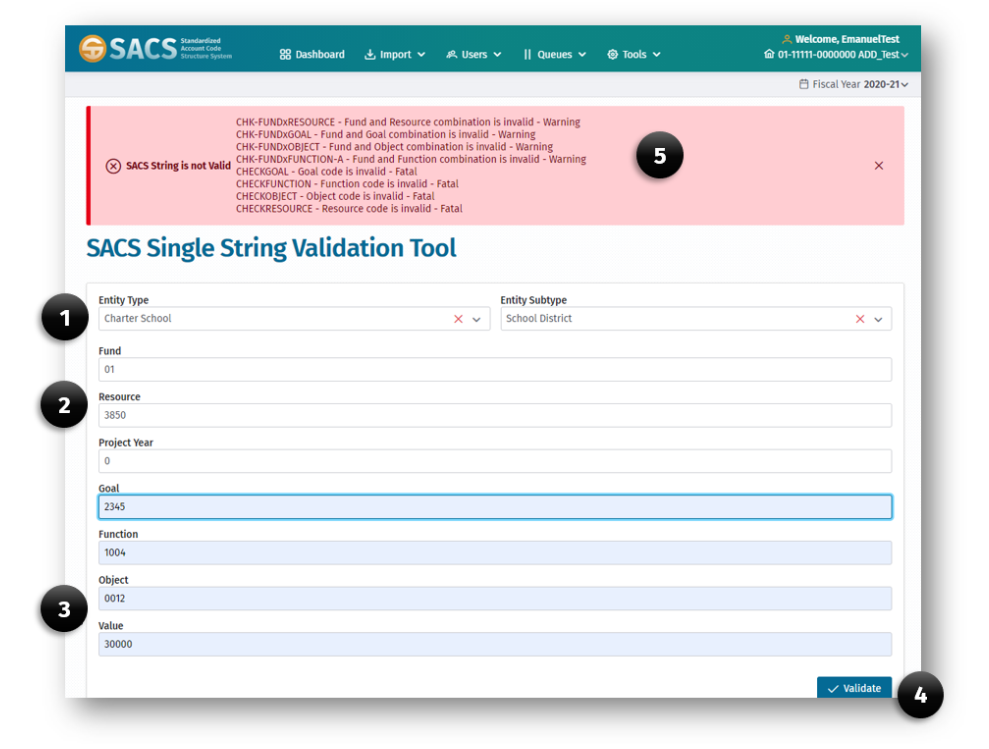Click the home icon next to the entity code
The width and height of the screenshot is (989, 749).
pyautogui.click(x=768, y=54)
